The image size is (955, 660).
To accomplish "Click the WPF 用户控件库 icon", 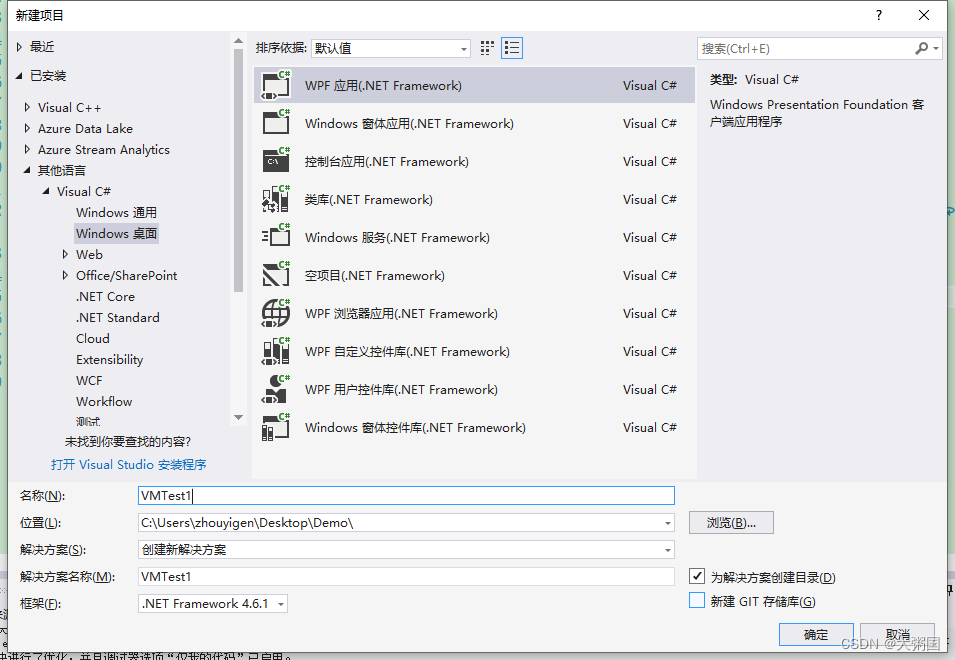I will pyautogui.click(x=276, y=389).
